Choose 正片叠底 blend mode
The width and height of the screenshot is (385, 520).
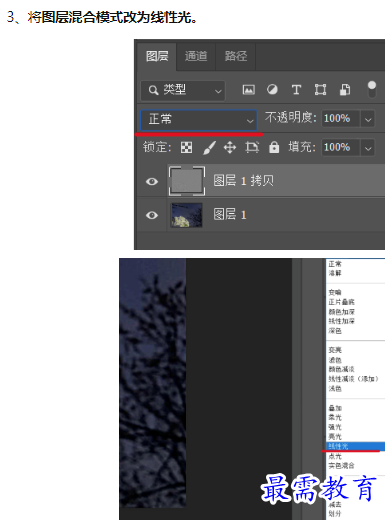342,302
